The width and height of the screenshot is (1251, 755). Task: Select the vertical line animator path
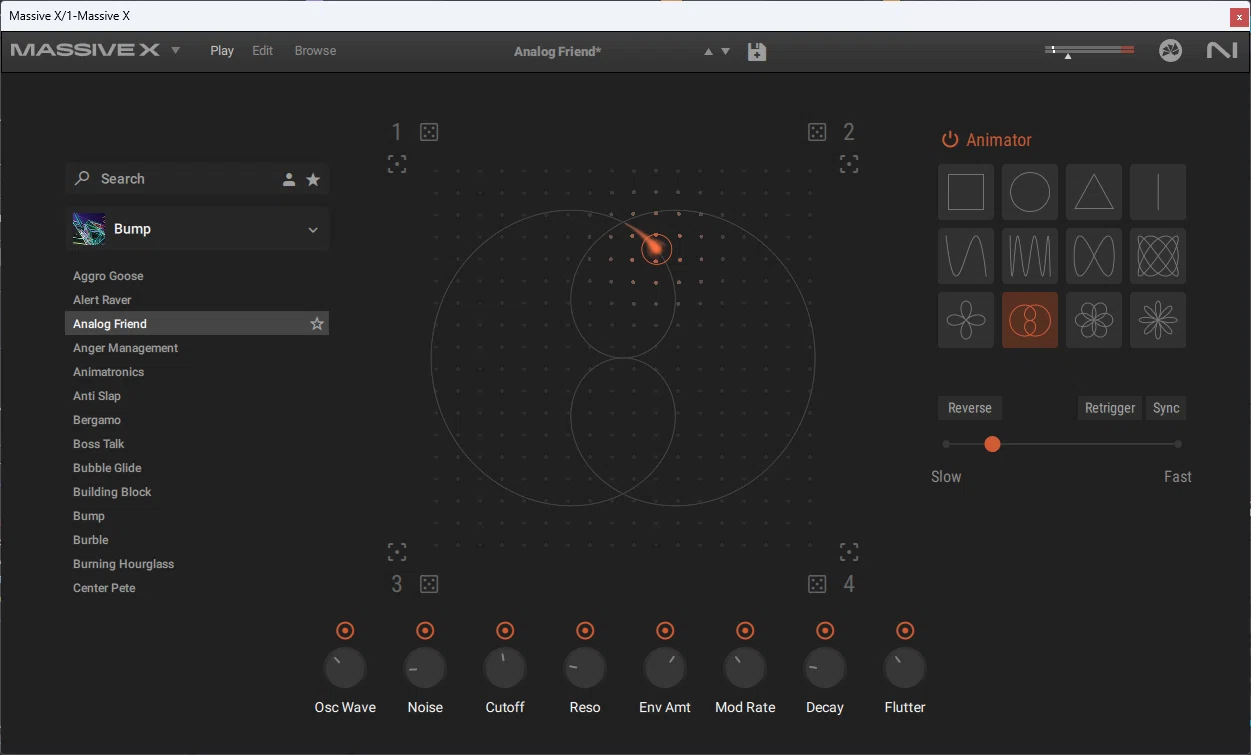pyautogui.click(x=1158, y=192)
